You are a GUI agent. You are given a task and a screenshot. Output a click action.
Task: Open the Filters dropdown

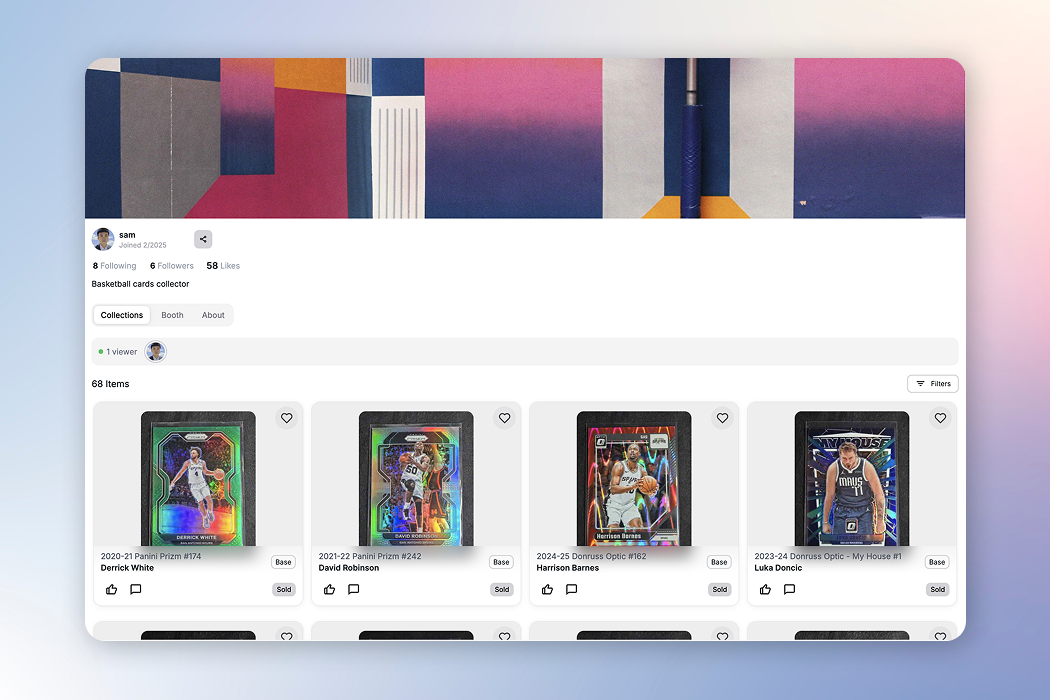click(x=932, y=384)
